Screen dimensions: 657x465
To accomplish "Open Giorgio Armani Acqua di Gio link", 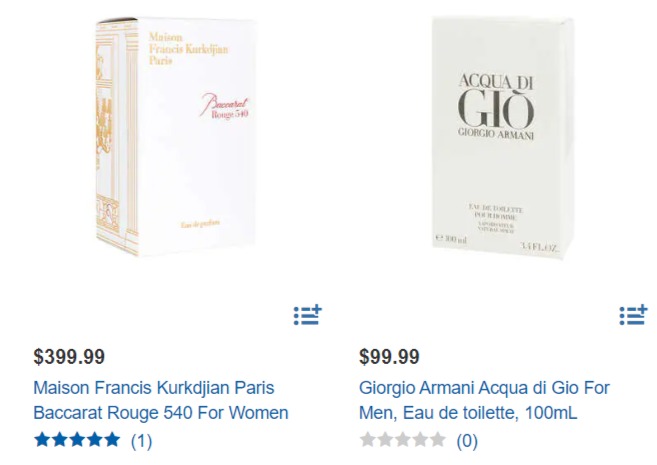I will pyautogui.click(x=484, y=400).
